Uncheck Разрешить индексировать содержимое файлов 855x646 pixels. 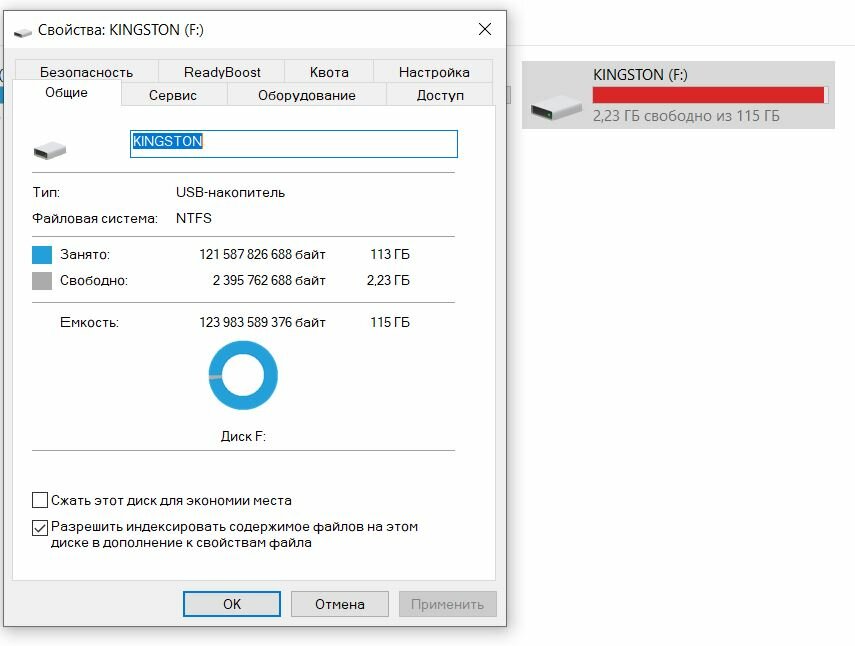40,528
